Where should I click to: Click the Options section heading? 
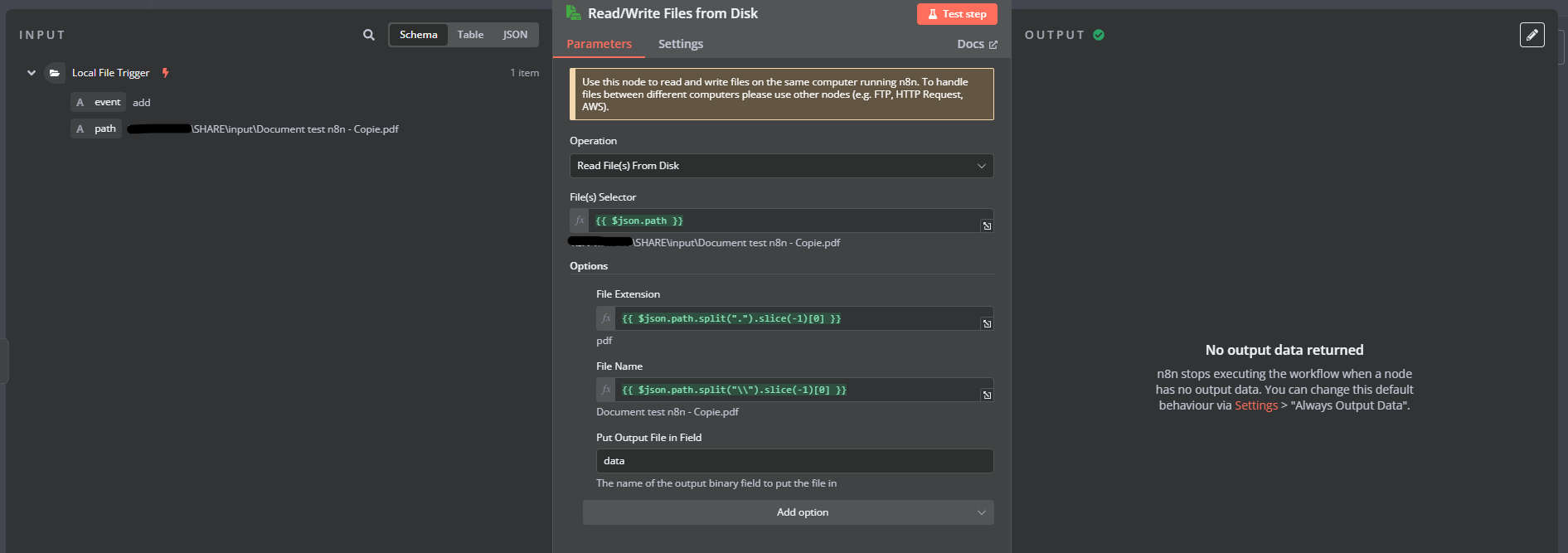(589, 266)
